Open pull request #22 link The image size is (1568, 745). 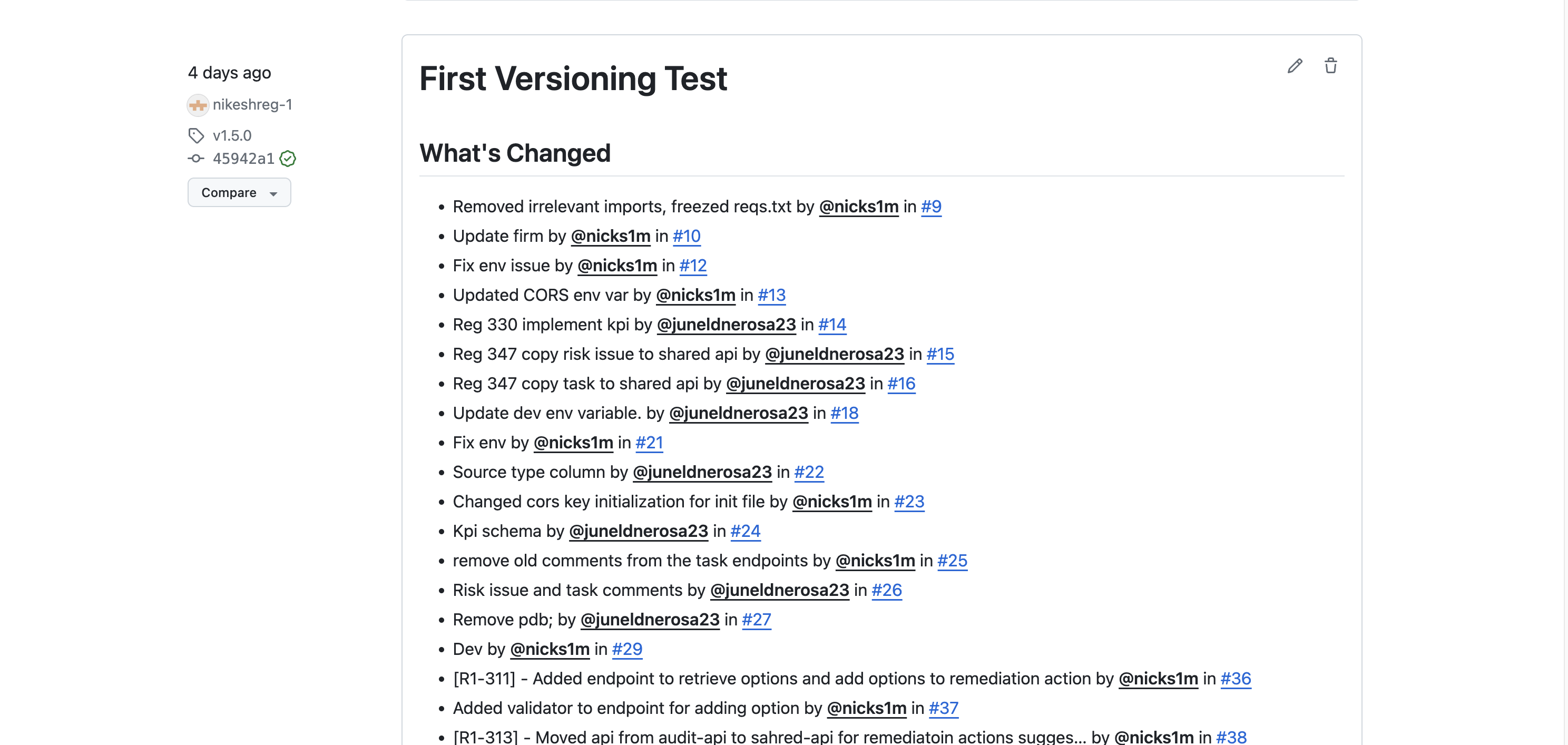(808, 472)
